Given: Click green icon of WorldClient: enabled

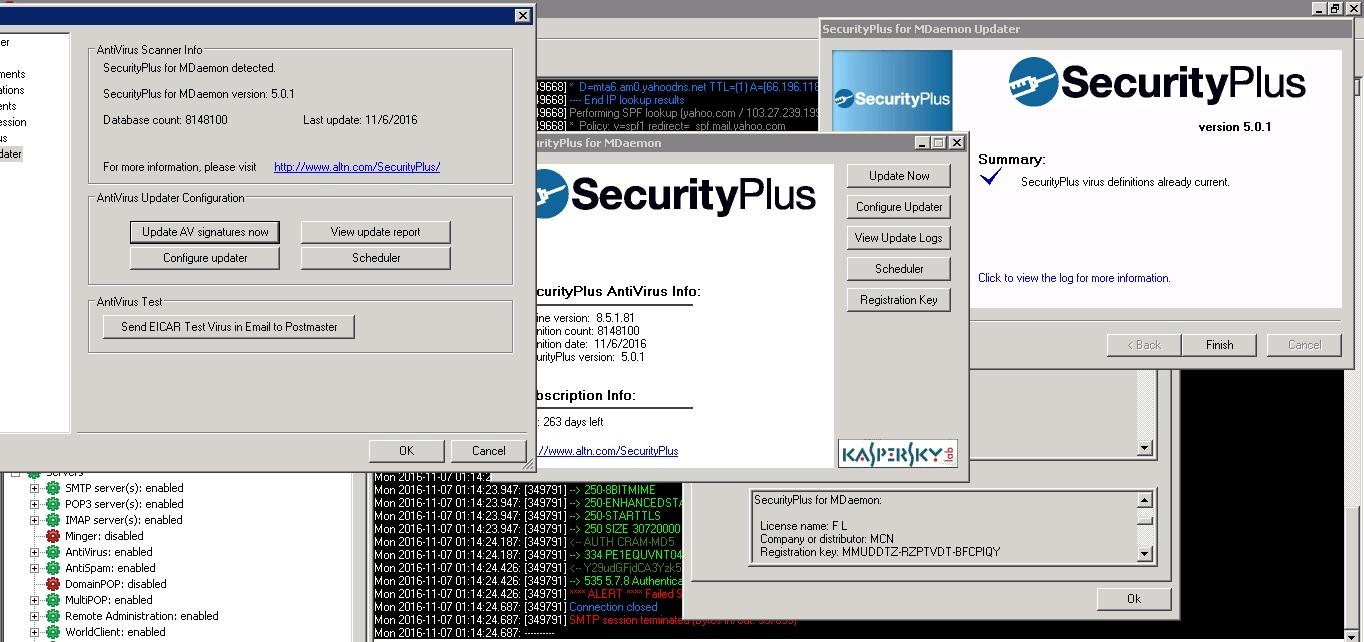Looking at the screenshot, I should 53,632.
